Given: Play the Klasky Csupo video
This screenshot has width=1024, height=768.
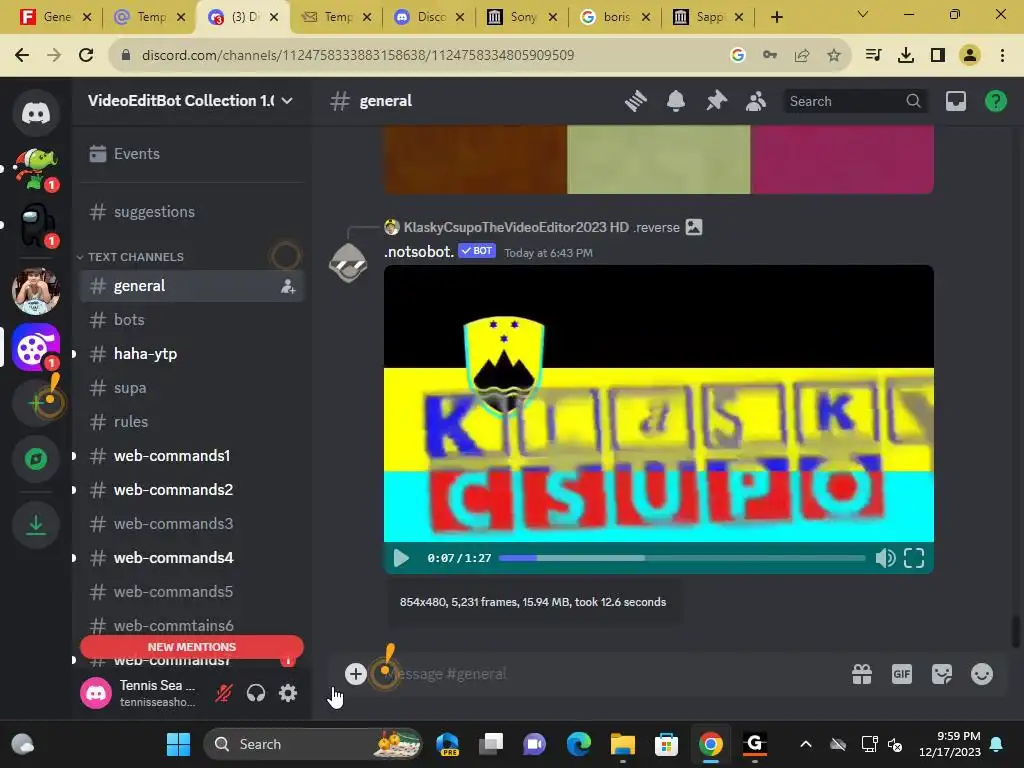Looking at the screenshot, I should tap(401, 558).
